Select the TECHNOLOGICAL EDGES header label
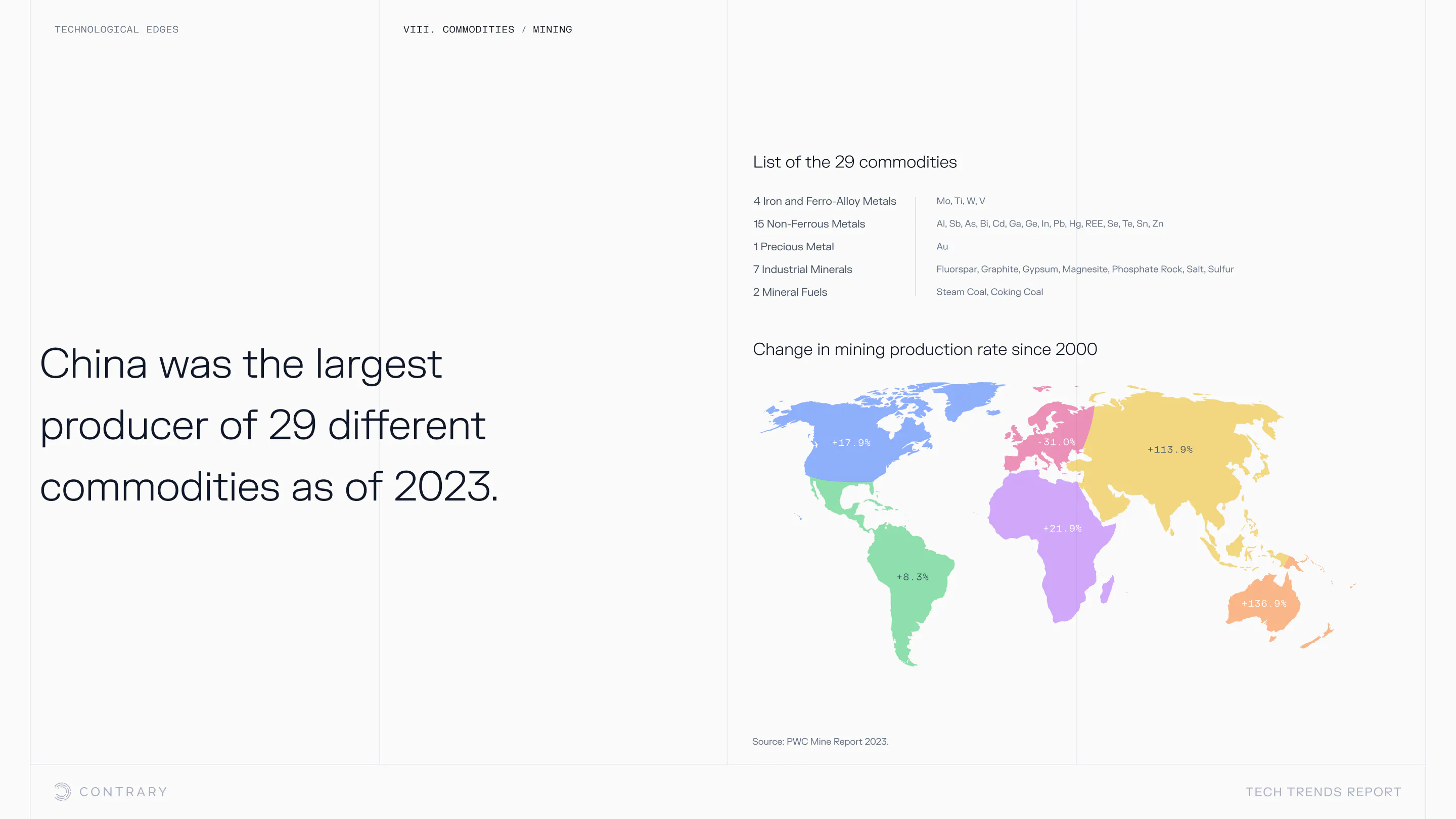Screen dimensions: 1456x819 (116, 29)
